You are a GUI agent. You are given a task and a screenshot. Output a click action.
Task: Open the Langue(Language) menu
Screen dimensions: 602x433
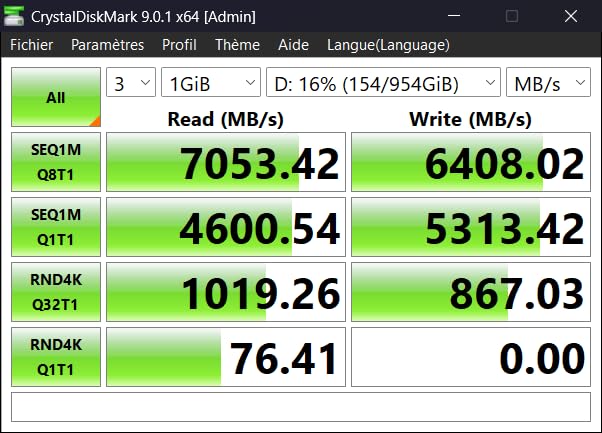pyautogui.click(x=388, y=45)
